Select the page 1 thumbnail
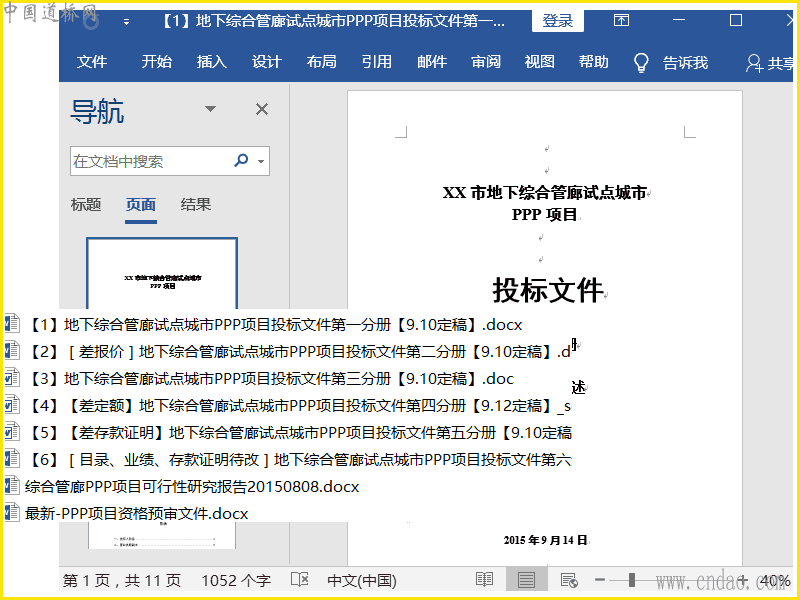The height and width of the screenshot is (600, 800). coord(162,273)
